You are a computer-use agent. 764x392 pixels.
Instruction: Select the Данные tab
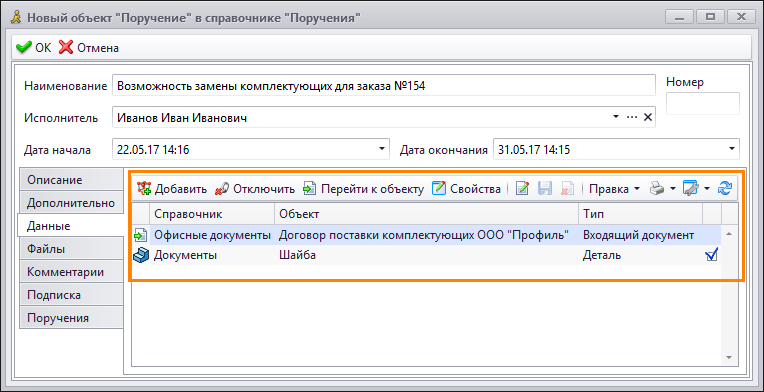[70, 225]
